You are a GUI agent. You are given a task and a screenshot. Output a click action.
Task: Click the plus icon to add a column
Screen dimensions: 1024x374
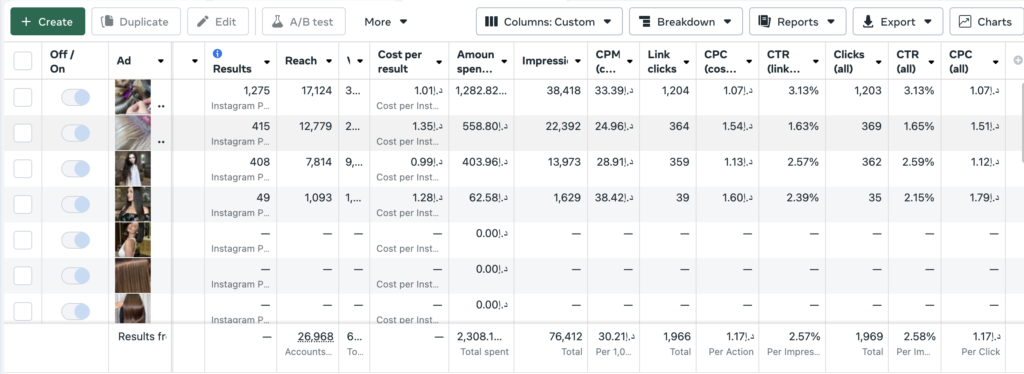point(1017,61)
